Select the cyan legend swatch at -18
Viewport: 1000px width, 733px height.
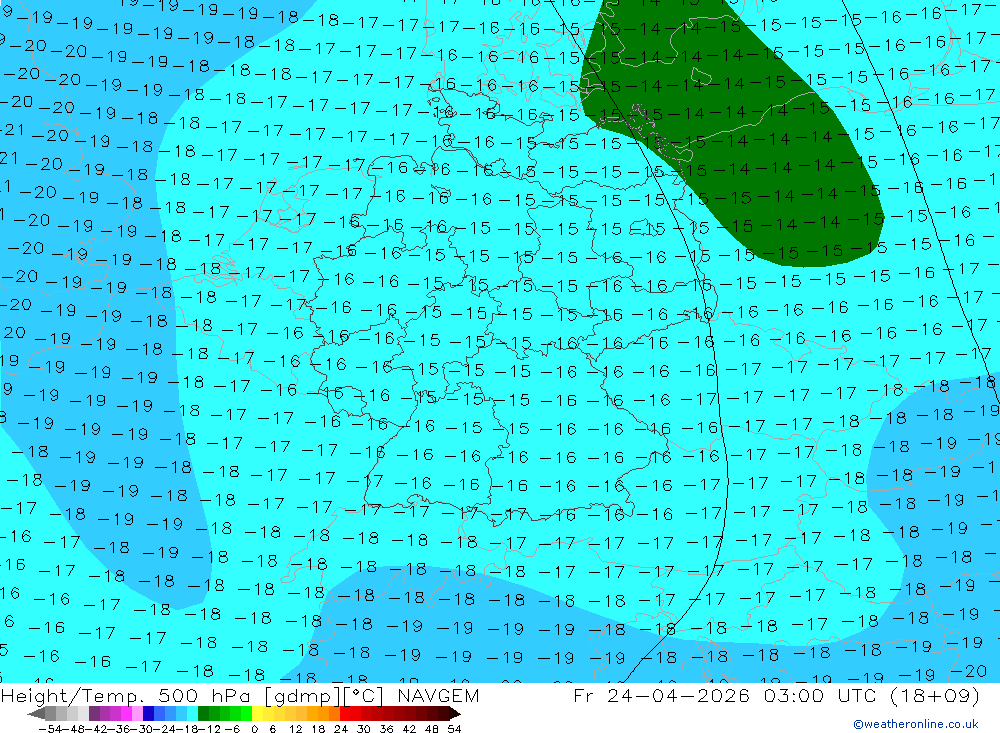coord(192,714)
